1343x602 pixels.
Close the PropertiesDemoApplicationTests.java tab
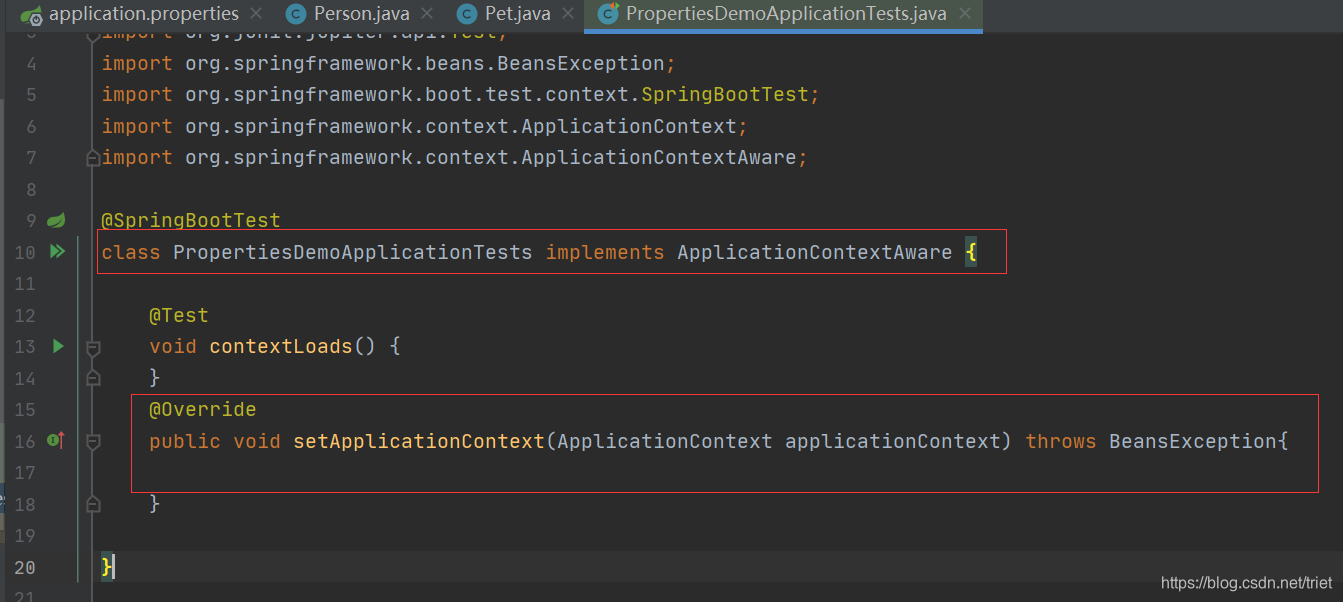pyautogui.click(x=965, y=14)
